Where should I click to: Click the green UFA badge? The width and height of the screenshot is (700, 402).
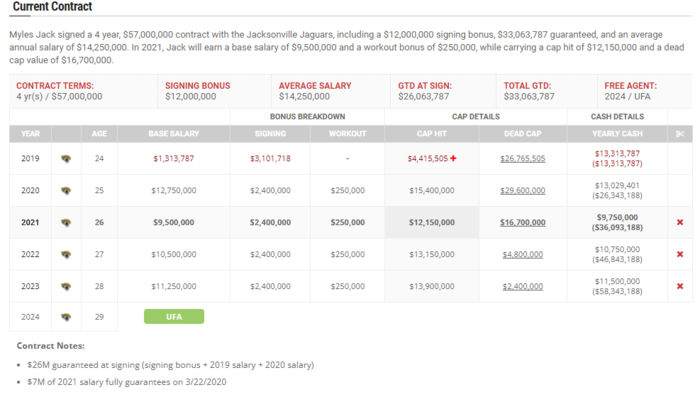(174, 317)
